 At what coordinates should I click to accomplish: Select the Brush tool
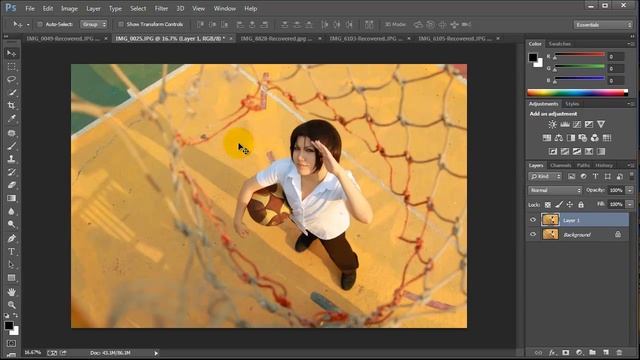[11, 146]
